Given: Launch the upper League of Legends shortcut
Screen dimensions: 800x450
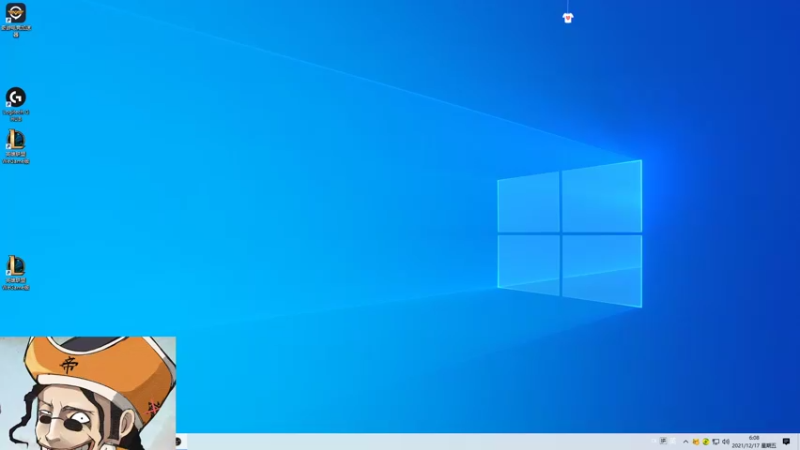Looking at the screenshot, I should [16, 146].
